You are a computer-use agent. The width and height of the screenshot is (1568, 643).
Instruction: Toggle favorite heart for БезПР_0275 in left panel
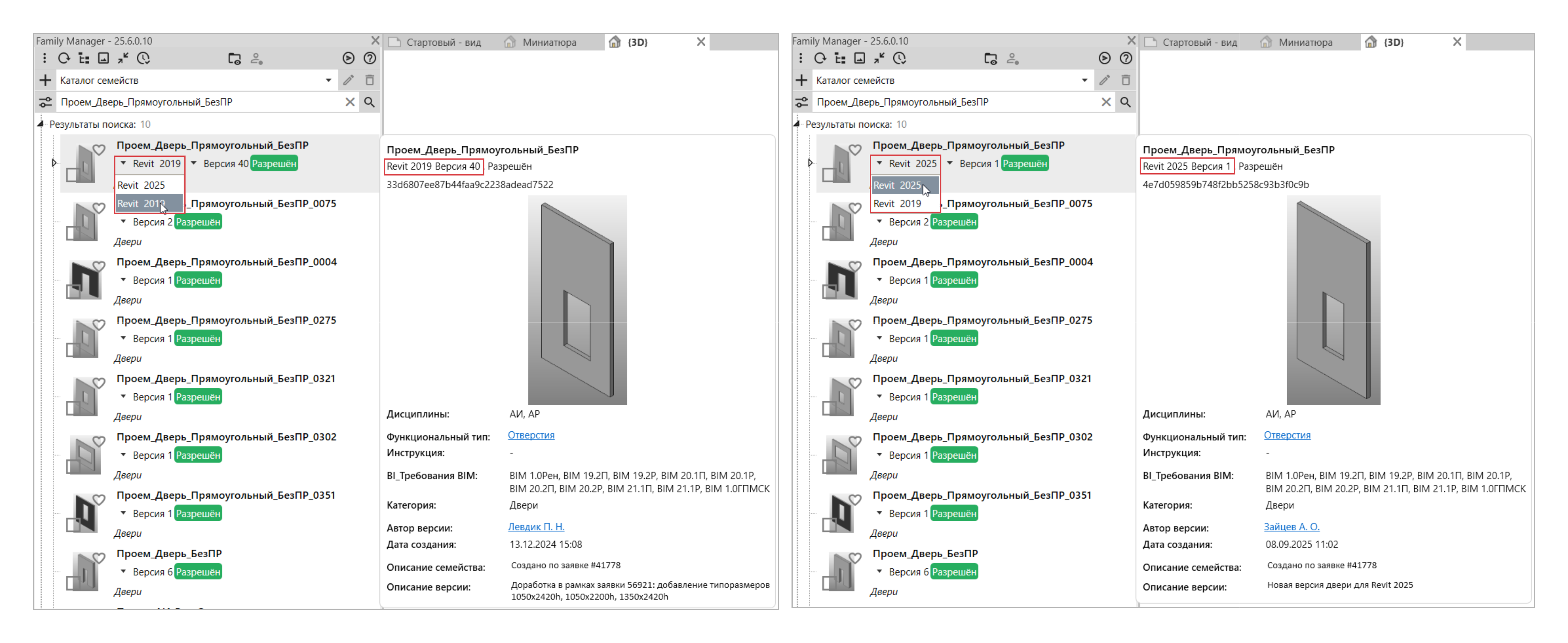[x=99, y=324]
